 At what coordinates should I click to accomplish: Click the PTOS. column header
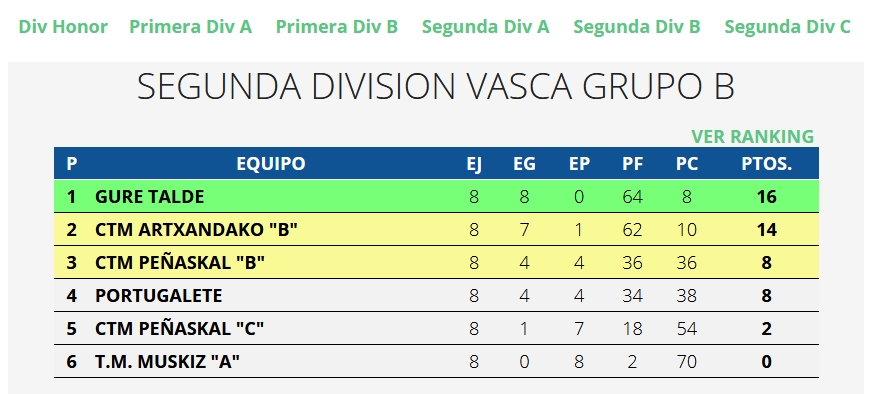[766, 164]
